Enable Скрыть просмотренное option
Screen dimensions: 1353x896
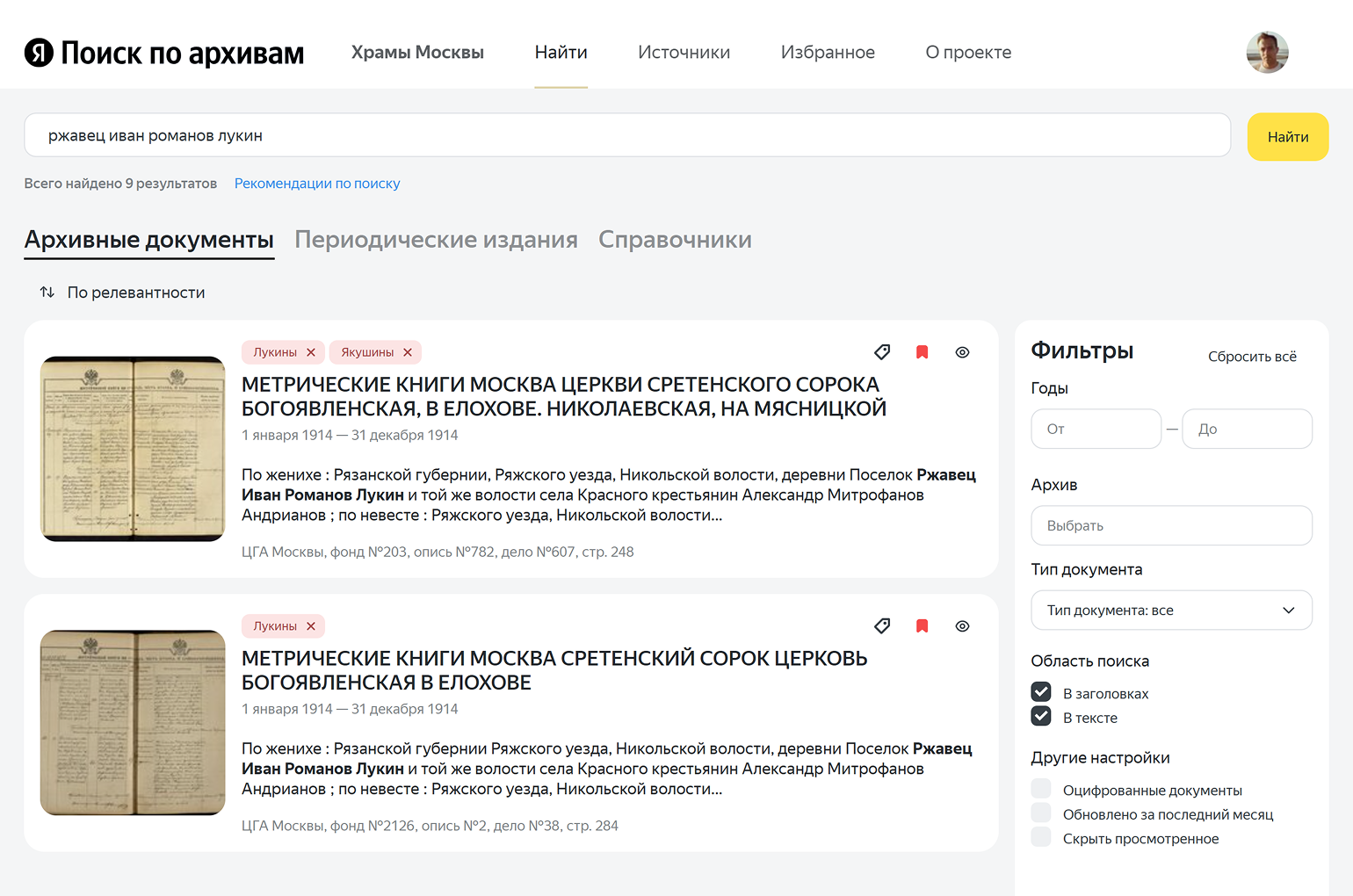pos(1041,836)
